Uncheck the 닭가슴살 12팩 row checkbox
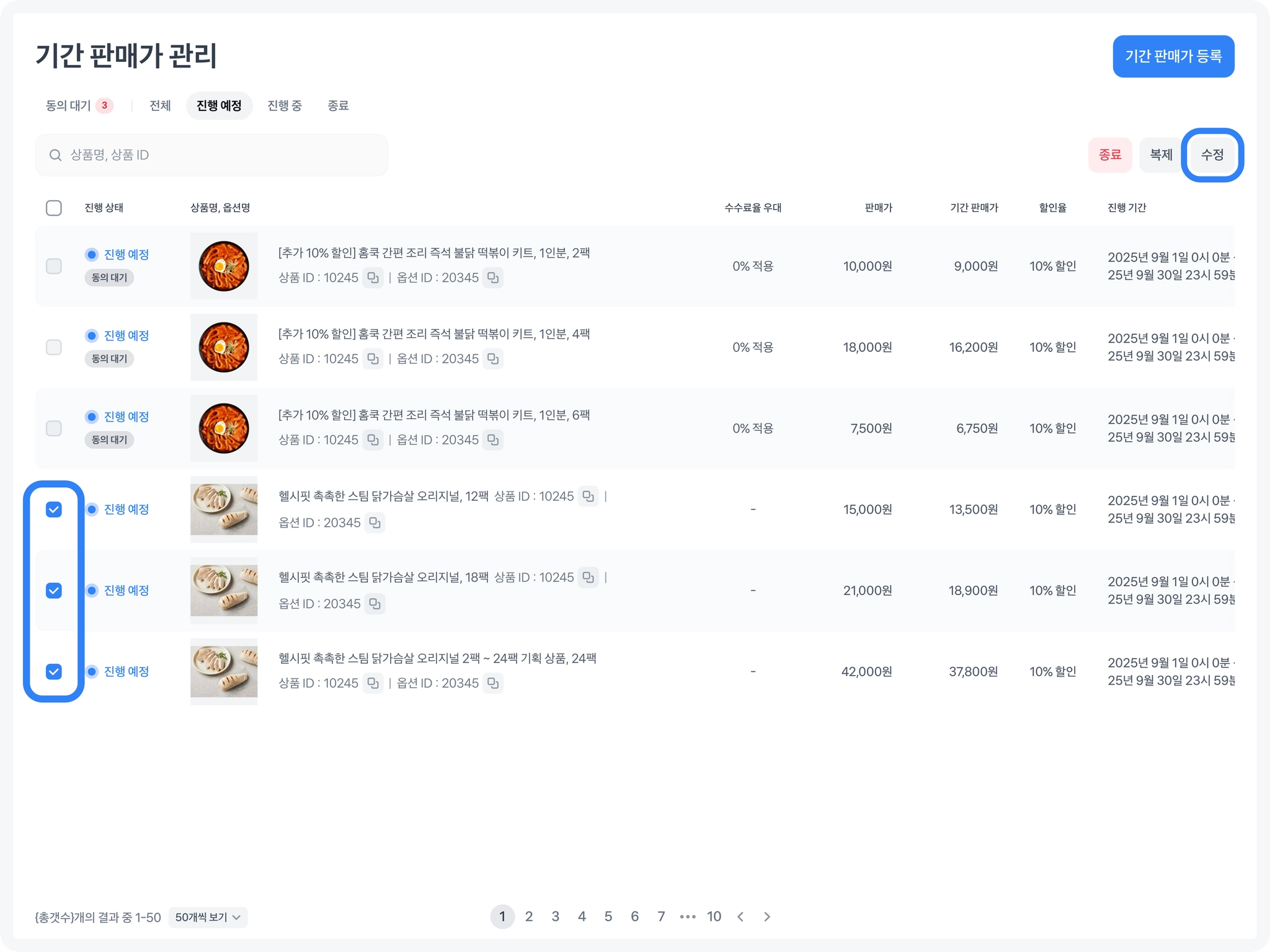 pos(54,509)
